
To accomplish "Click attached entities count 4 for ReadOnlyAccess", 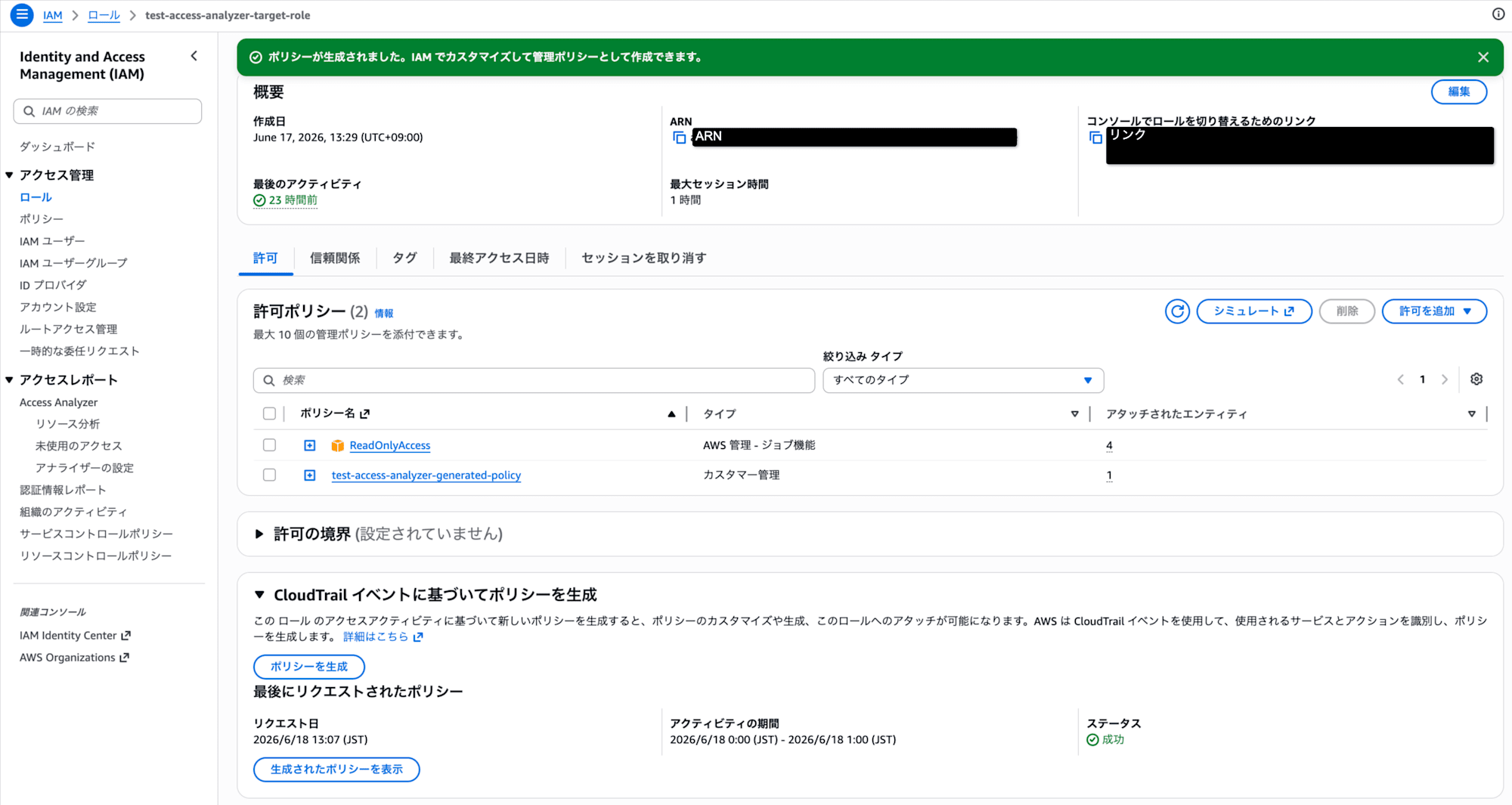I will (x=1109, y=446).
